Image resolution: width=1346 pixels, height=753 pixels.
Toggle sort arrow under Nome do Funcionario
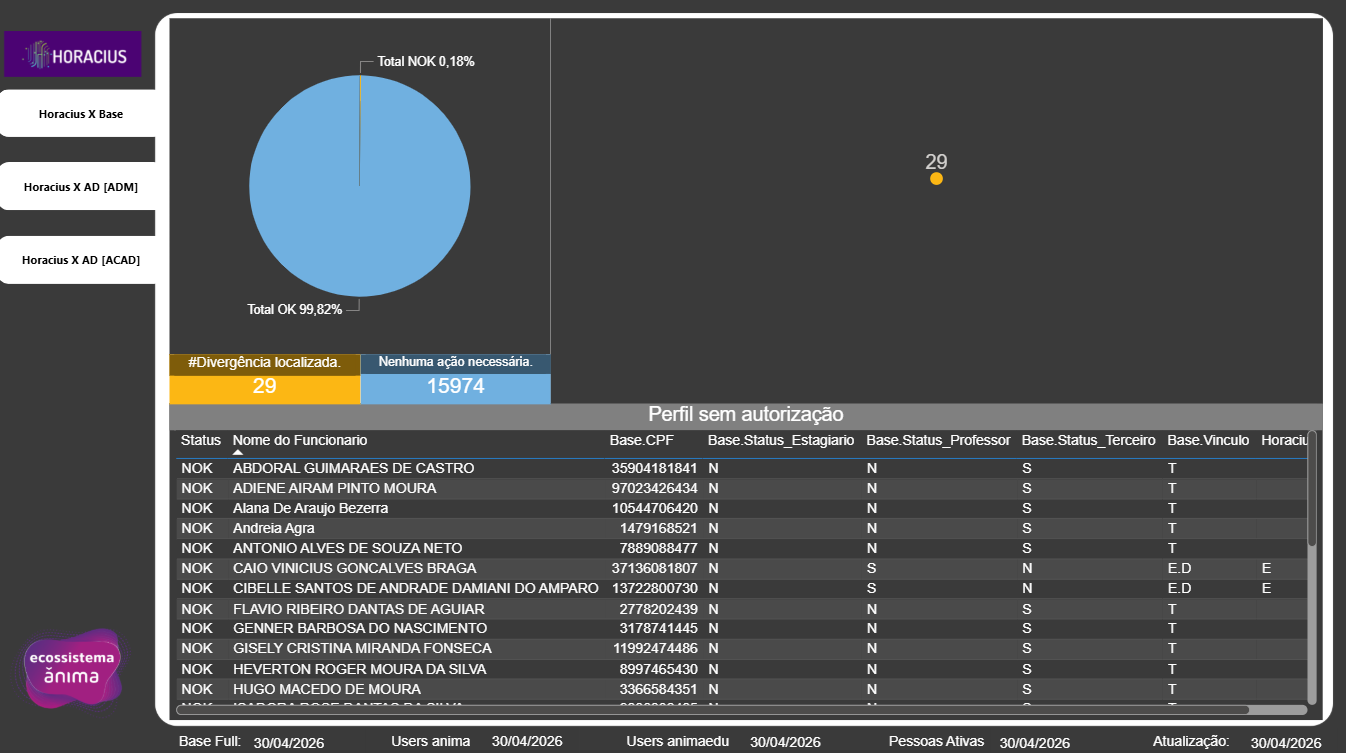238,452
